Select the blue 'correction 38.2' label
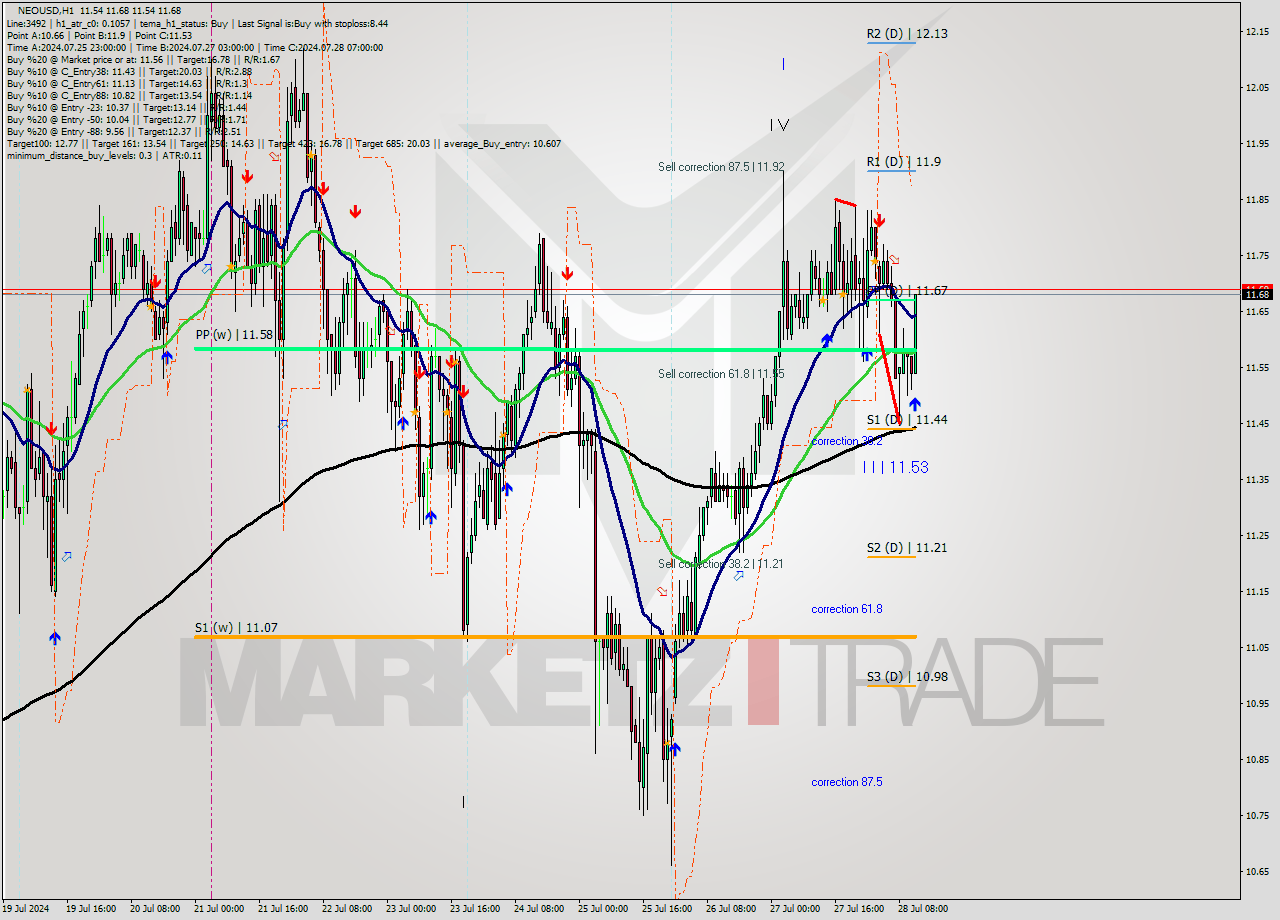 click(x=847, y=441)
